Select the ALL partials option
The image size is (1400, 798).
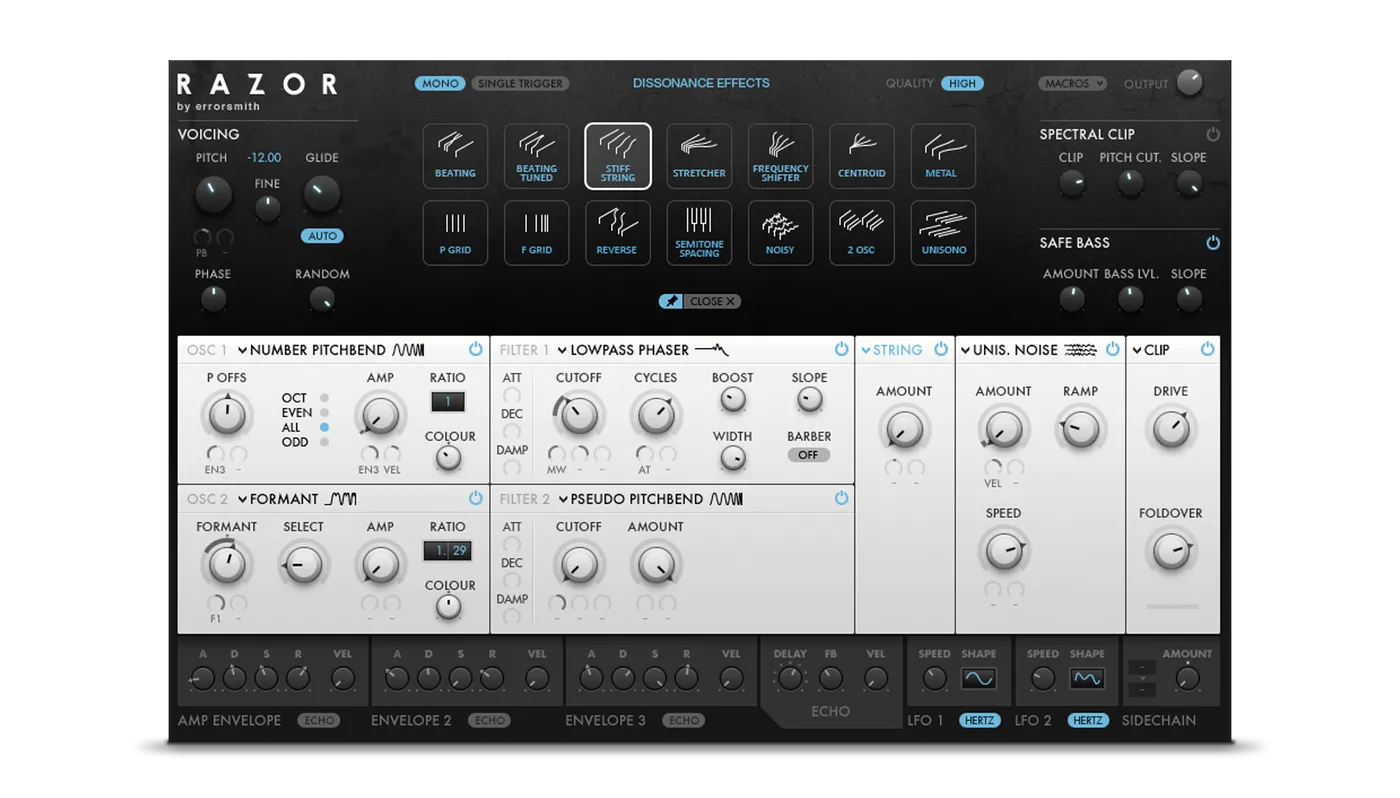pyautogui.click(x=324, y=427)
